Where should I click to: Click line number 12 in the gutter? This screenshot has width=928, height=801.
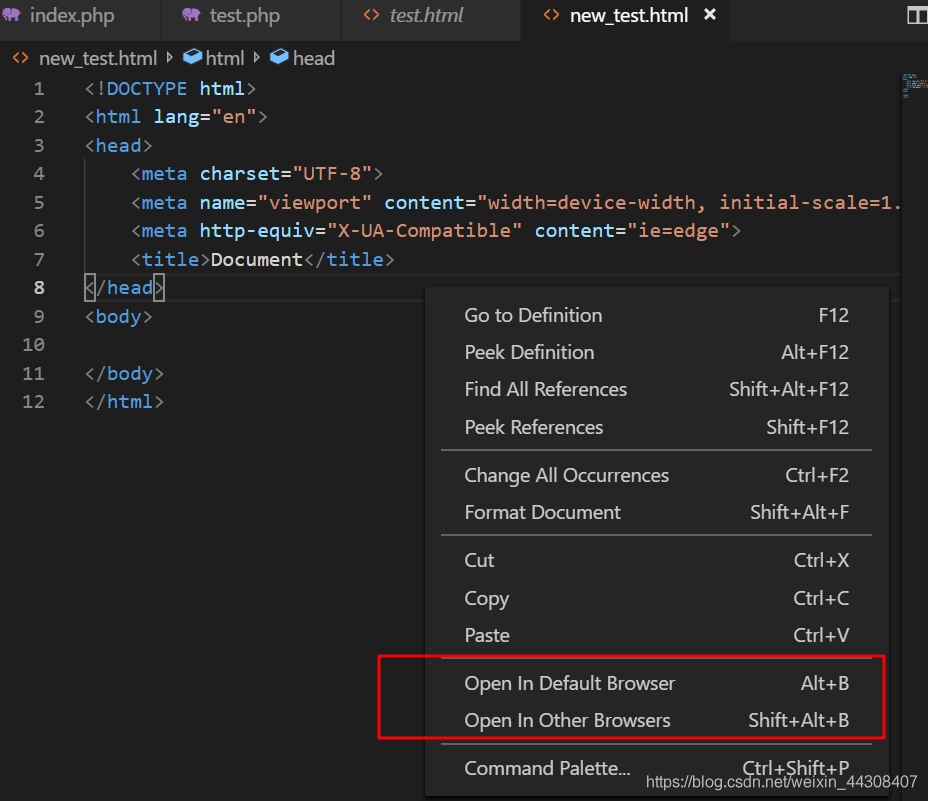coord(34,402)
